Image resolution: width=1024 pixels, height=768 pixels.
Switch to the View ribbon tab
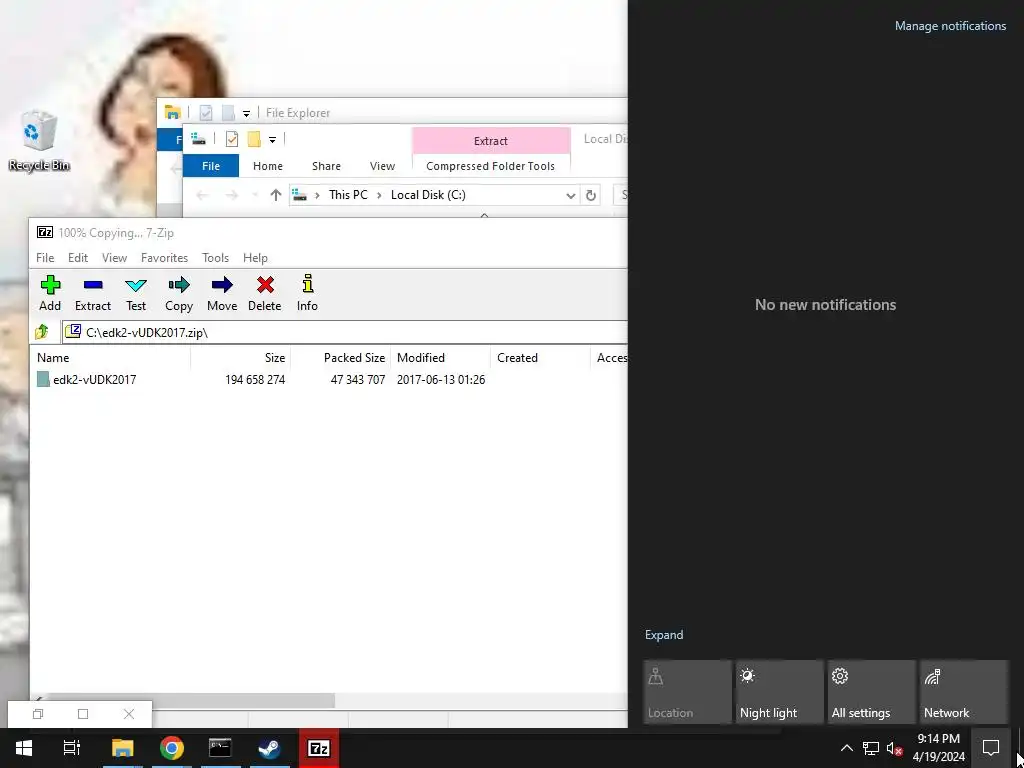[x=382, y=166]
